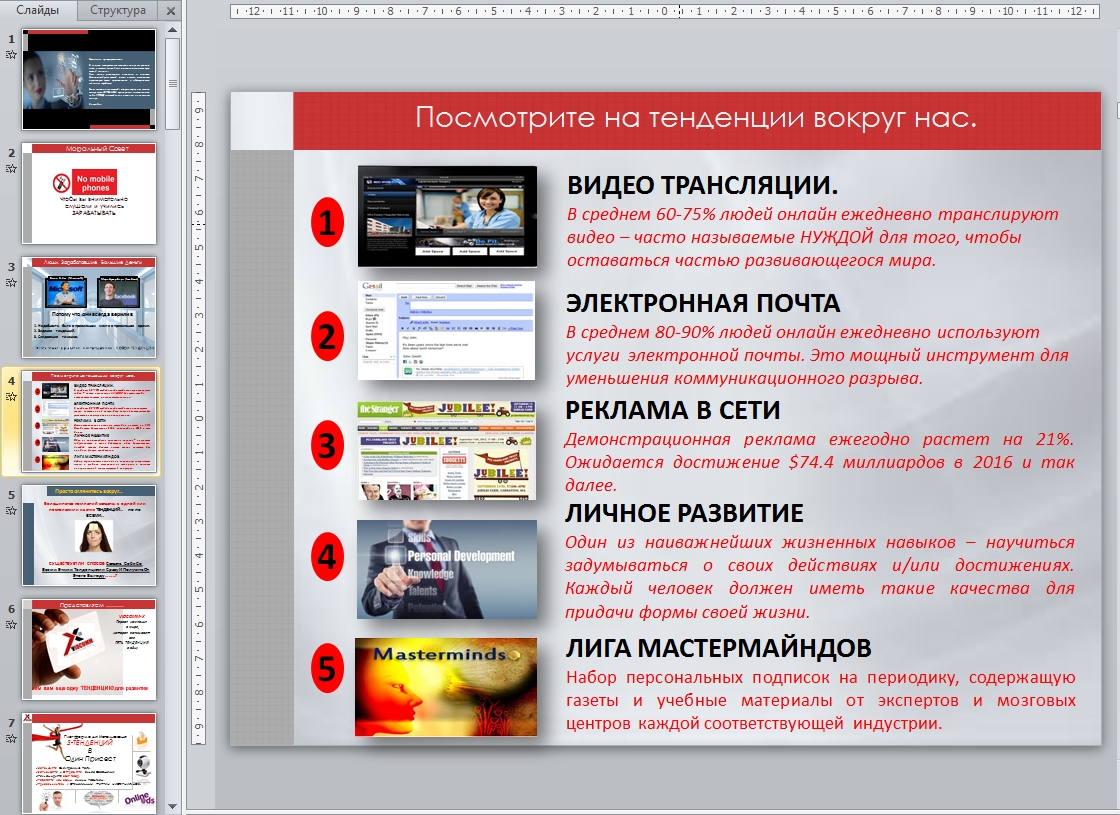
Task: Click animation star icon under slide 5
Action: click(11, 511)
